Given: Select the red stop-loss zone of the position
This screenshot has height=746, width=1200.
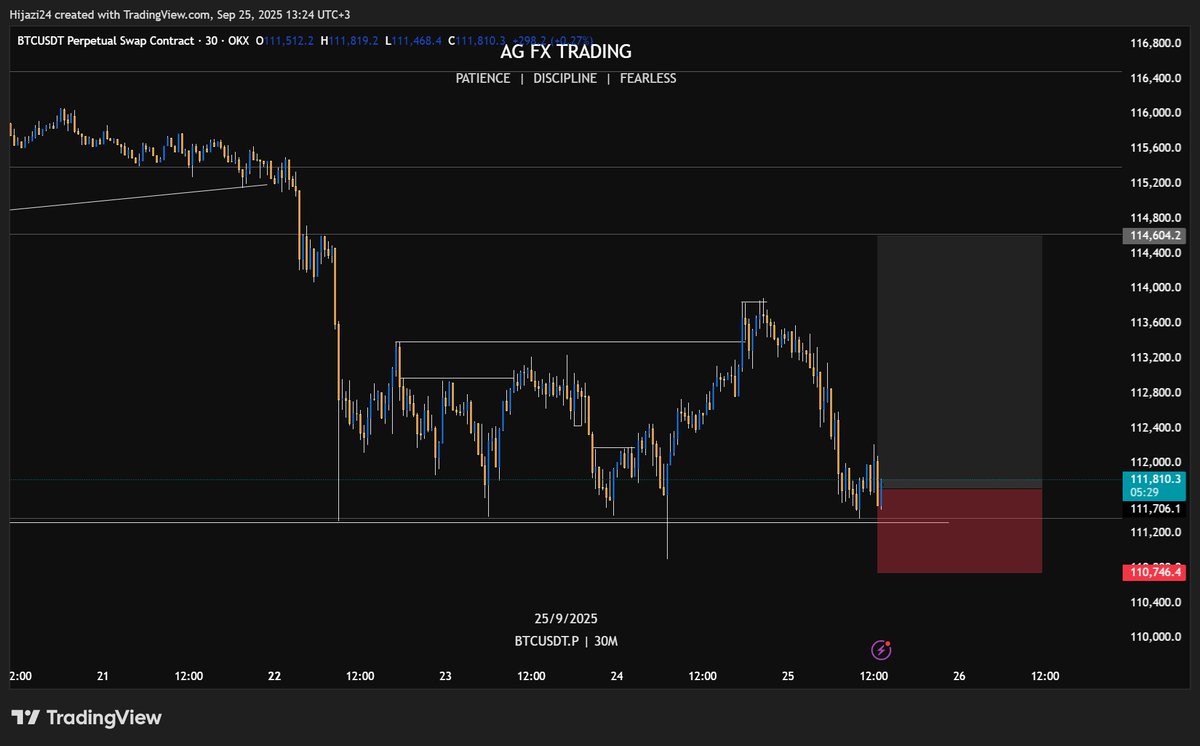Looking at the screenshot, I should [960, 530].
